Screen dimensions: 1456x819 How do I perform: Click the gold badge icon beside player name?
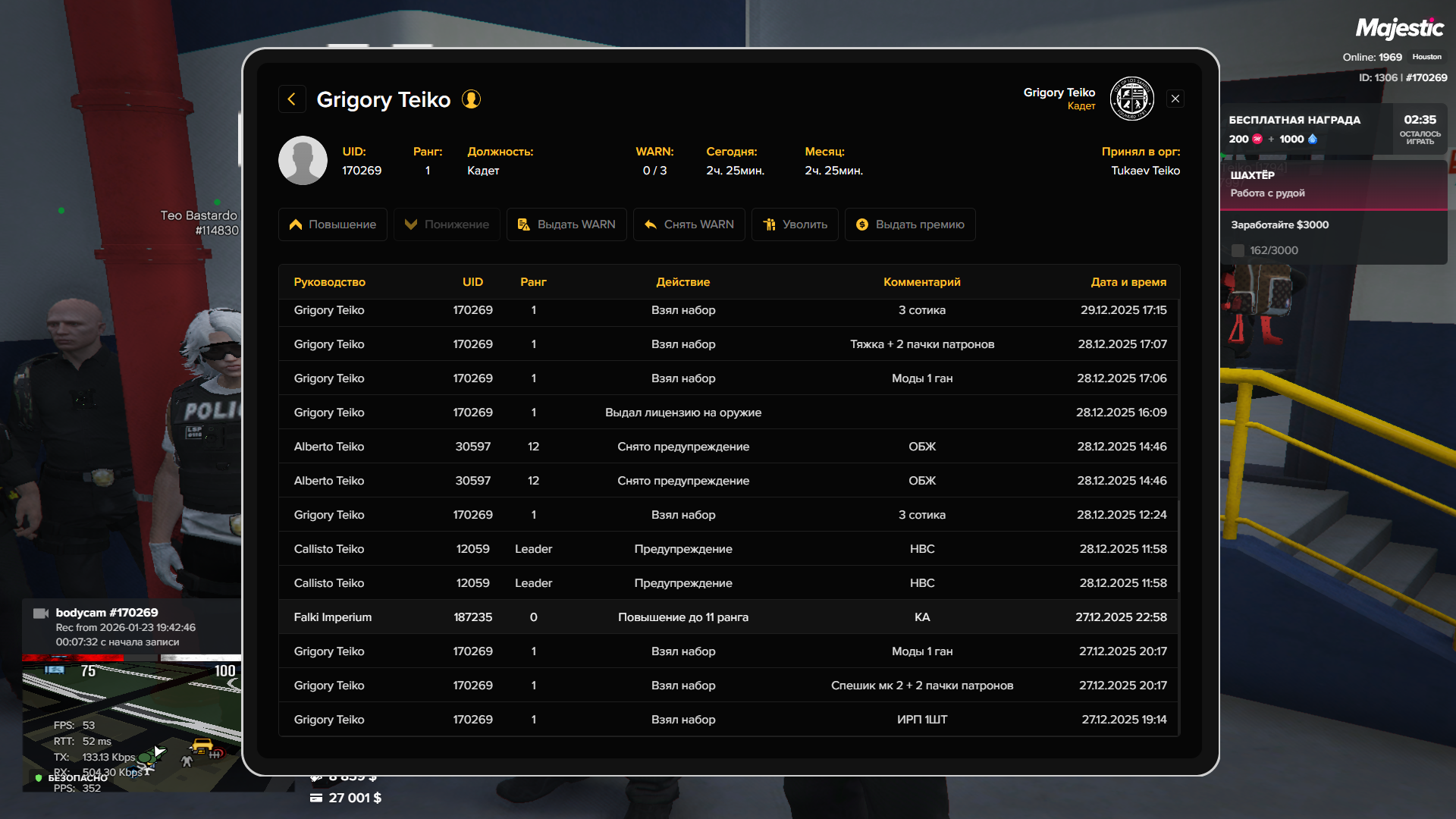(x=471, y=99)
